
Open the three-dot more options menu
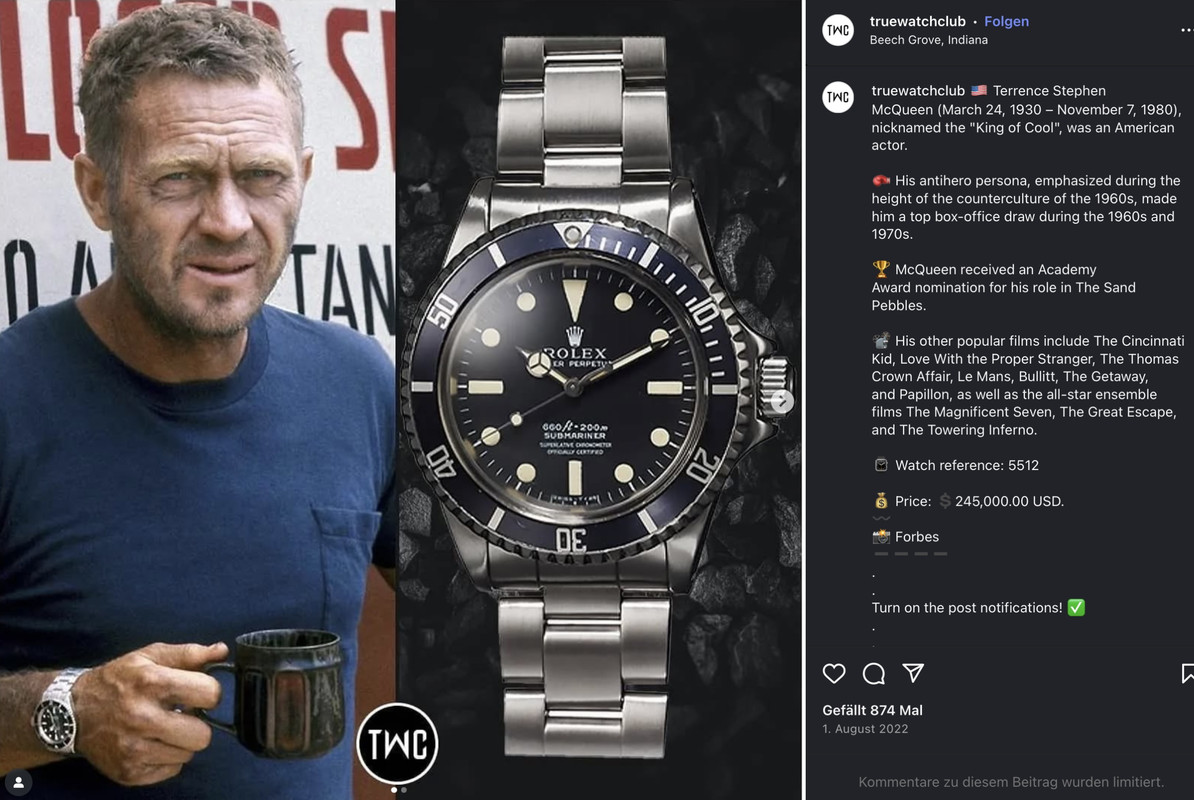(x=1186, y=30)
